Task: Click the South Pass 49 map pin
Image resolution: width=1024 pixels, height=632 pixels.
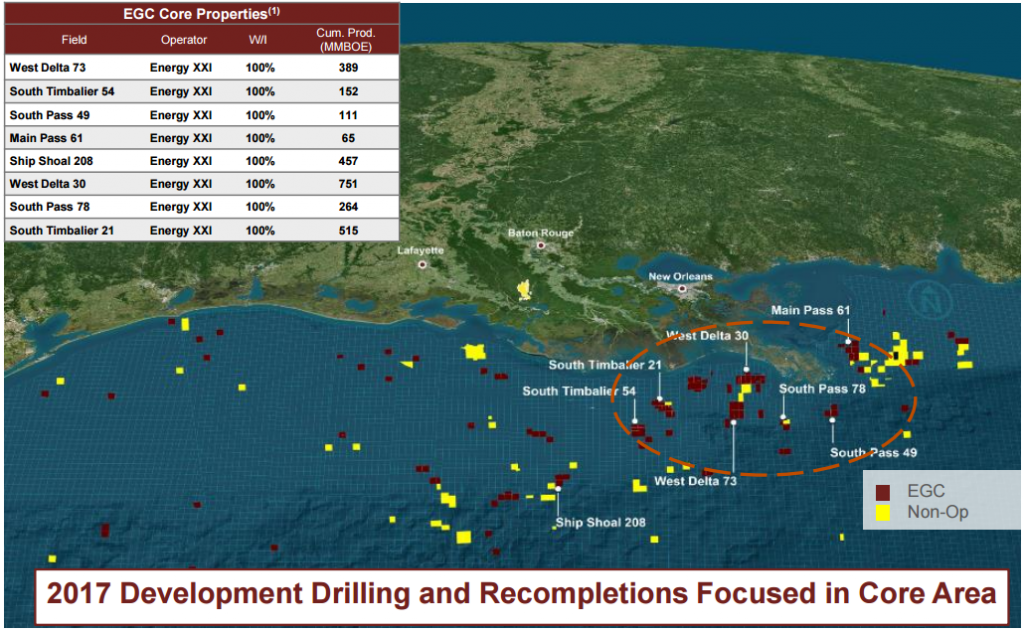Action: [832, 420]
